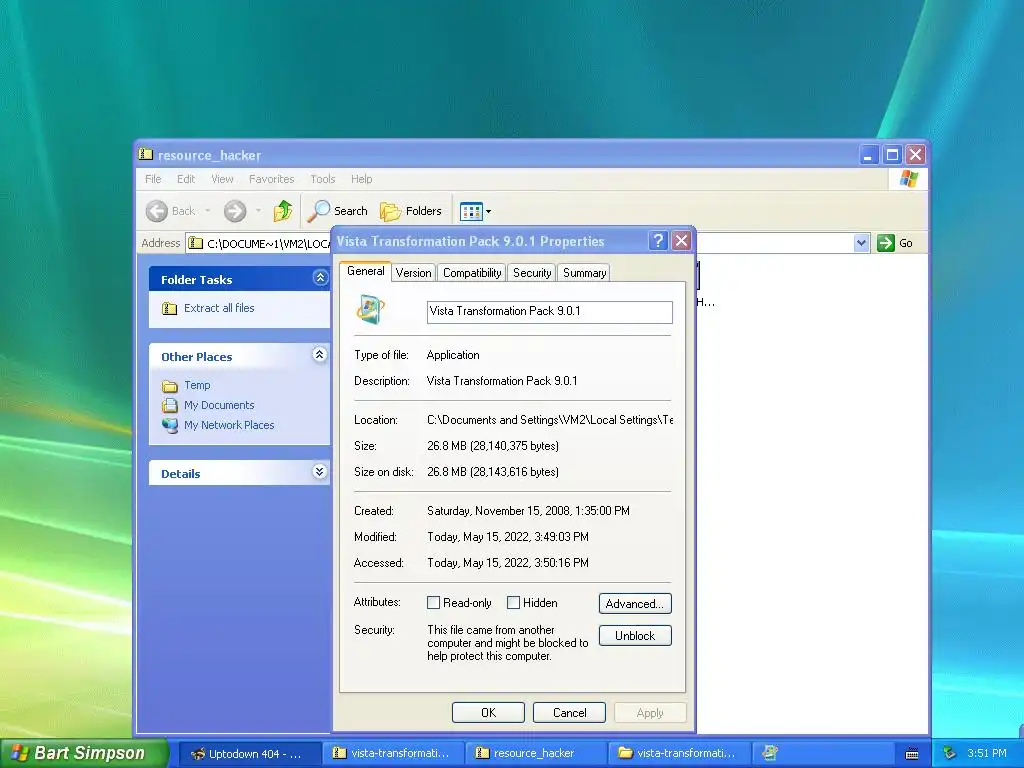The height and width of the screenshot is (768, 1024).
Task: Click the Size value 28,140,375 bytes
Action: 493,446
